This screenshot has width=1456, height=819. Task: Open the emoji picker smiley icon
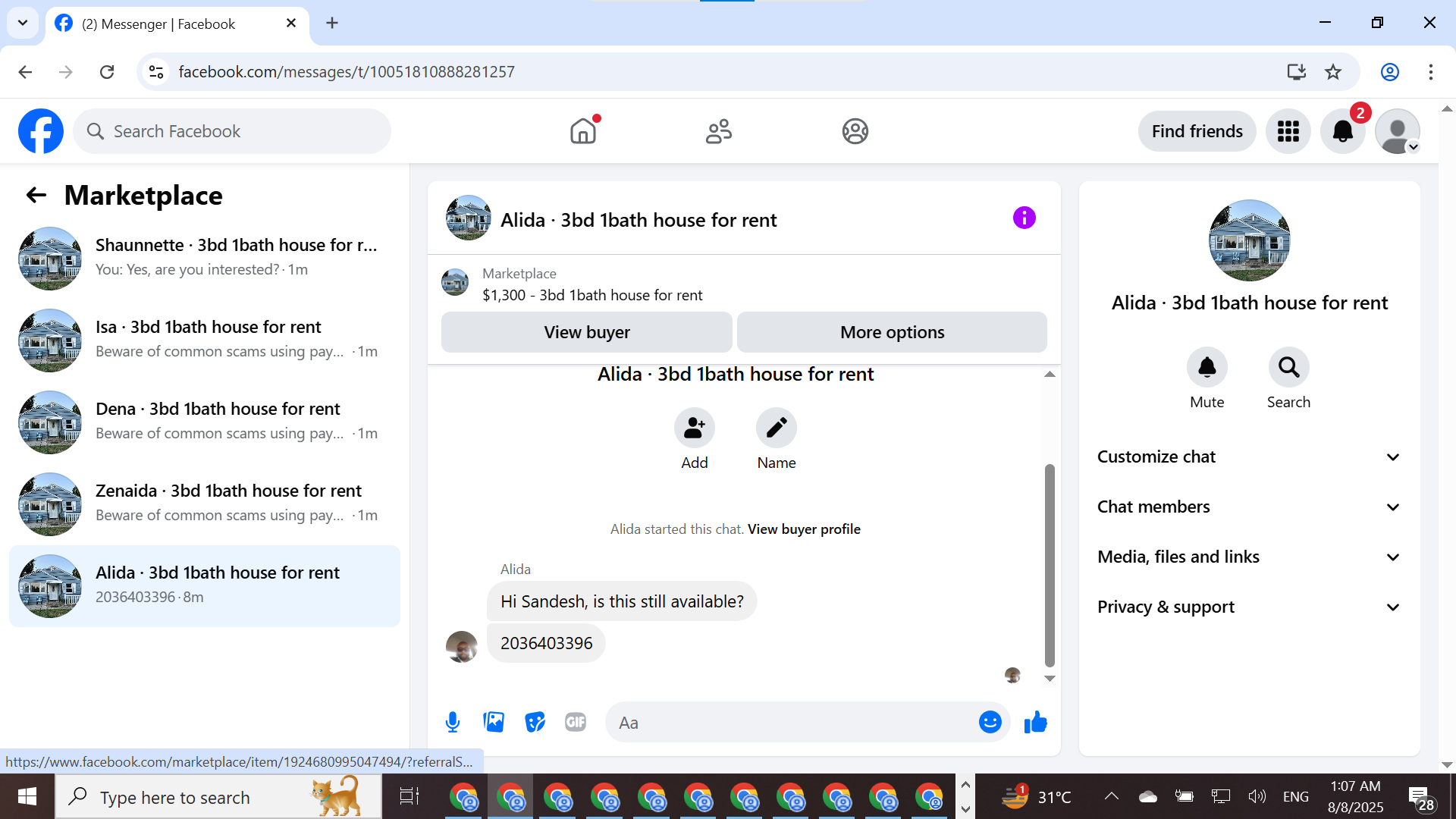[990, 722]
